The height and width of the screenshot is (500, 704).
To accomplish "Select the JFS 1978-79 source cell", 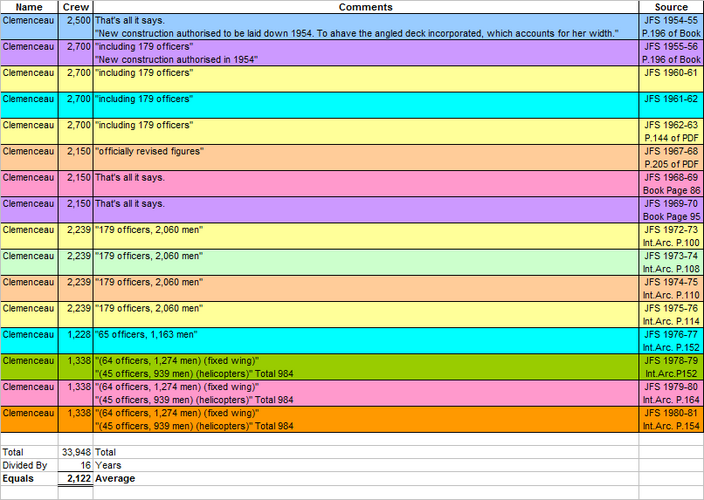I will (671, 367).
